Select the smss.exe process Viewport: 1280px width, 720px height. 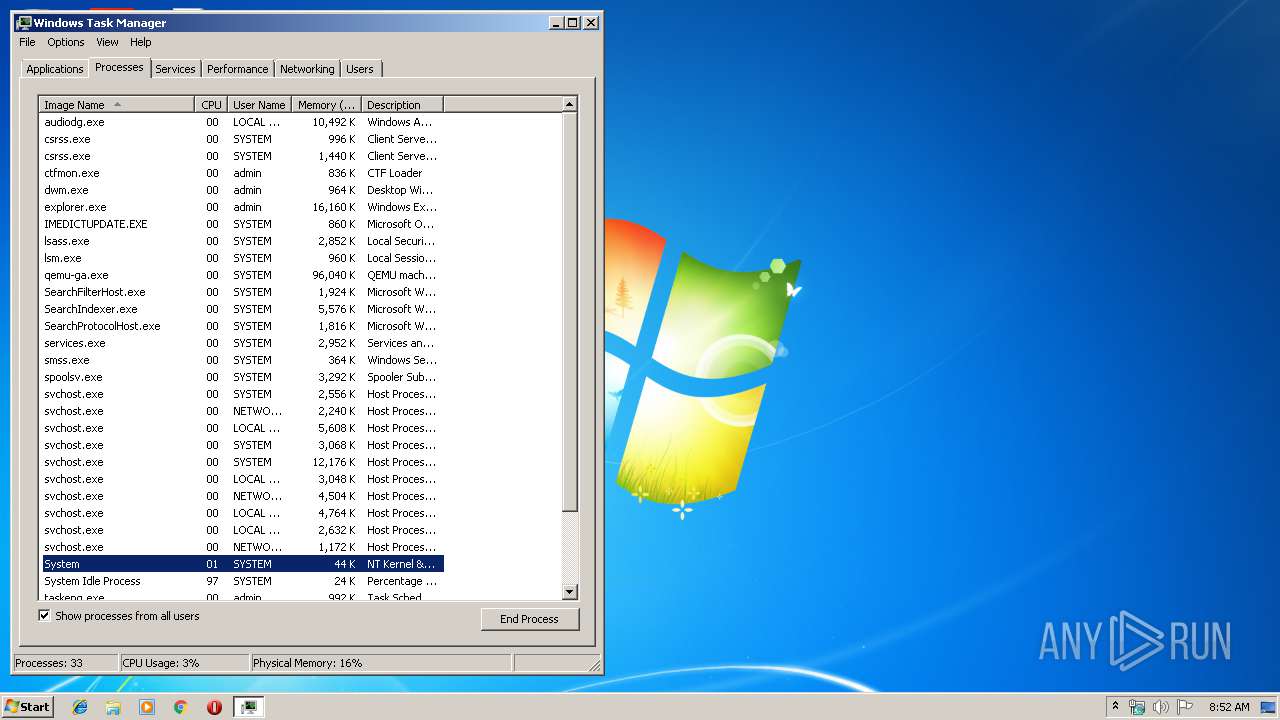(241, 360)
